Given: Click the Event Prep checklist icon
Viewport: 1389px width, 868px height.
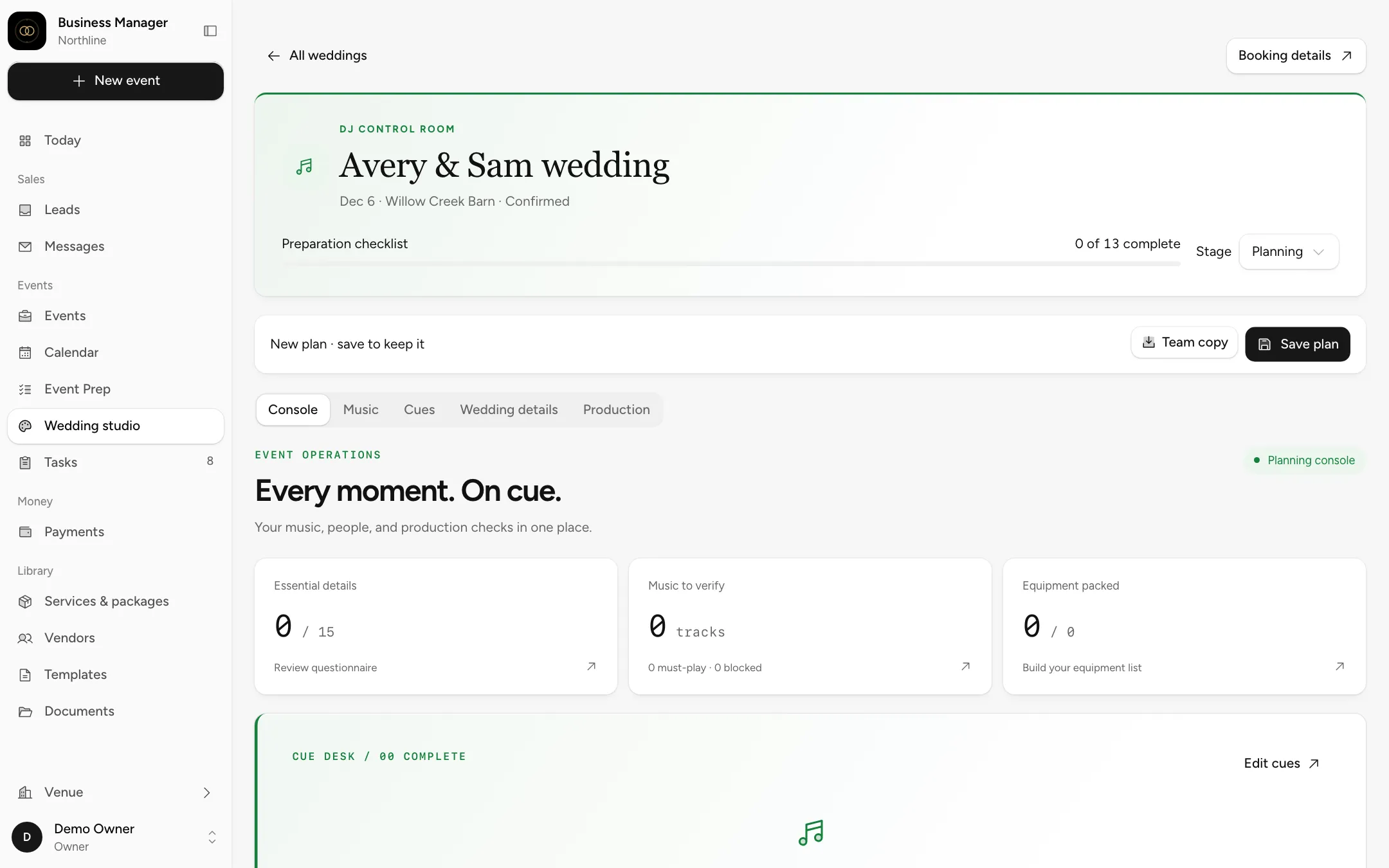Looking at the screenshot, I should [25, 390].
